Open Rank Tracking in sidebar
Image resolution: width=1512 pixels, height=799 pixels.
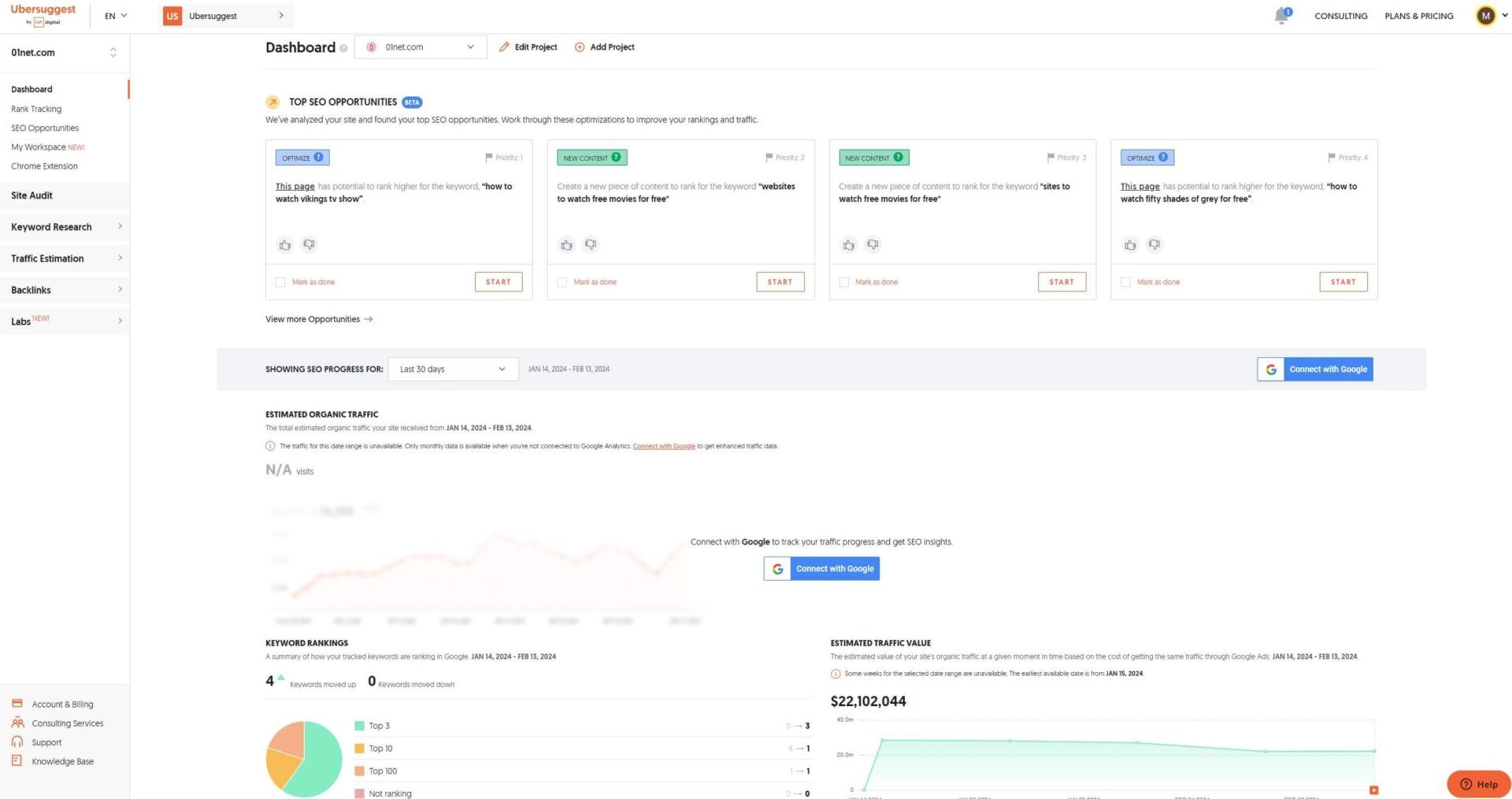(36, 109)
